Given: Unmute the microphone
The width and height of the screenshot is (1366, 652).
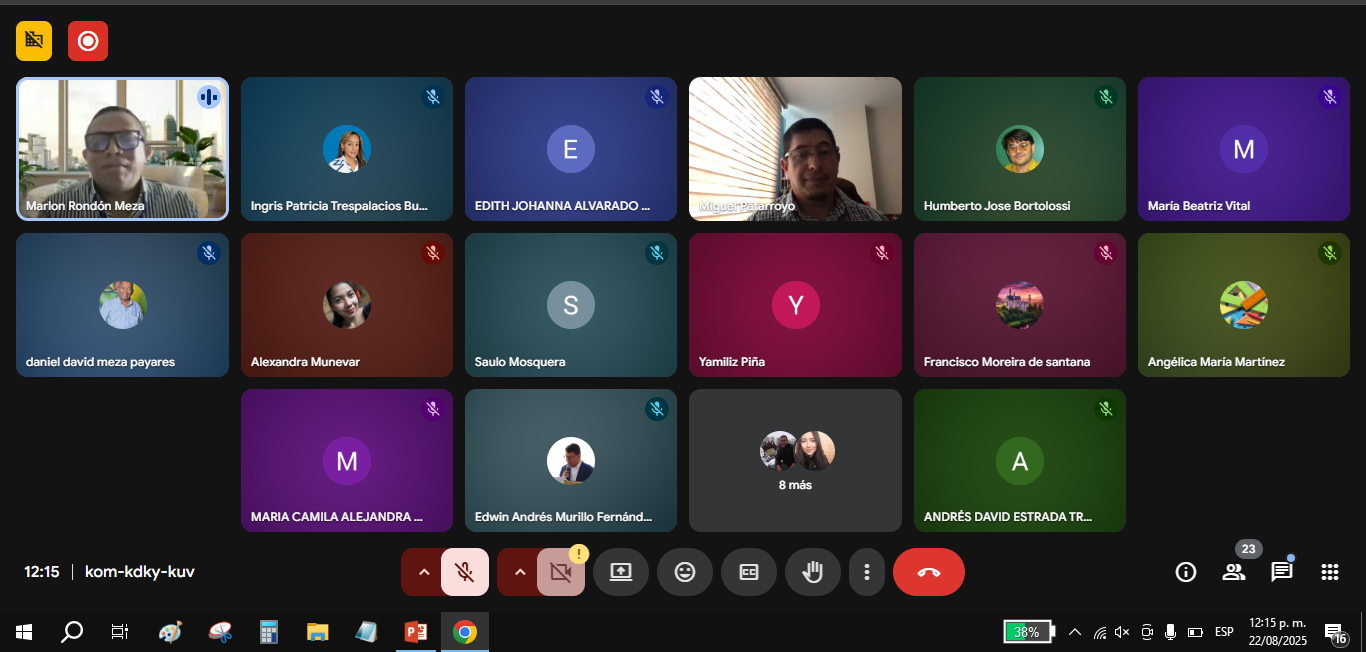Looking at the screenshot, I should [x=464, y=572].
